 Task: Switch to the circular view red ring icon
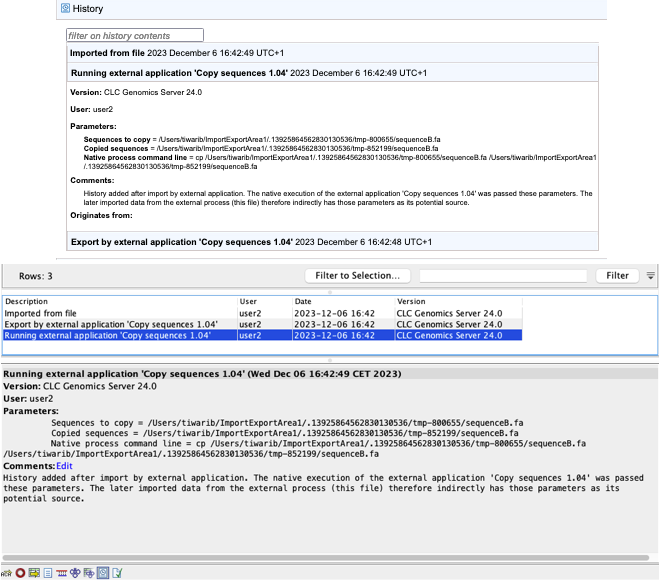pos(20,573)
